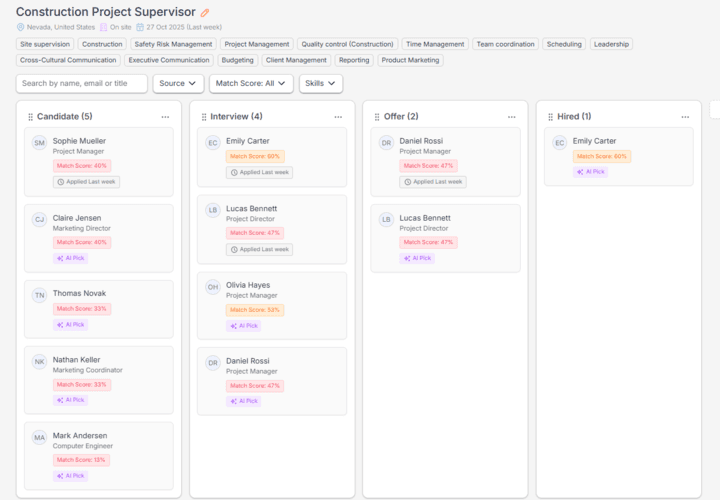Click the Hired (1) column title
The width and height of the screenshot is (720, 500).
click(574, 117)
